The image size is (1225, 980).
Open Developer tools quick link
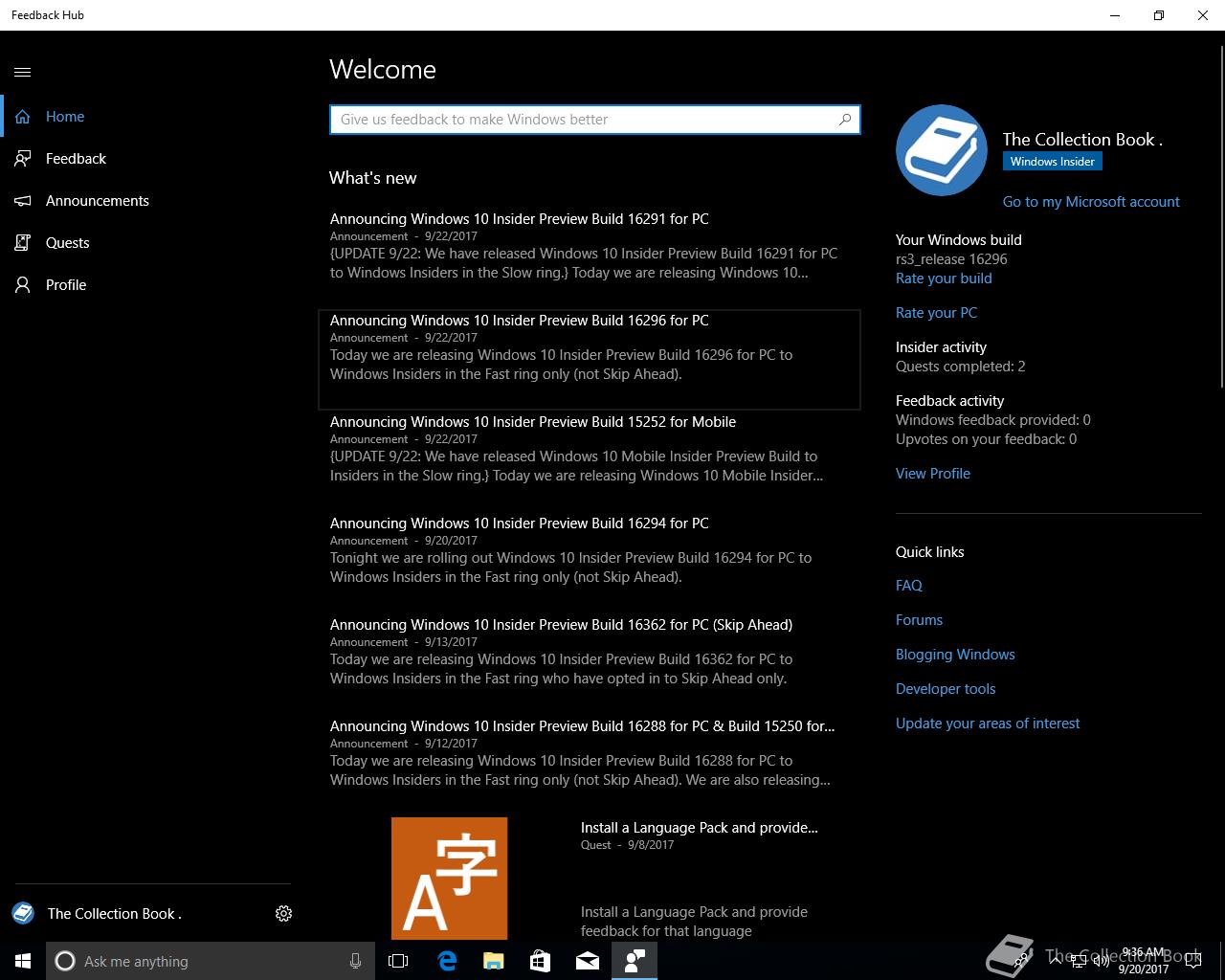[946, 689]
